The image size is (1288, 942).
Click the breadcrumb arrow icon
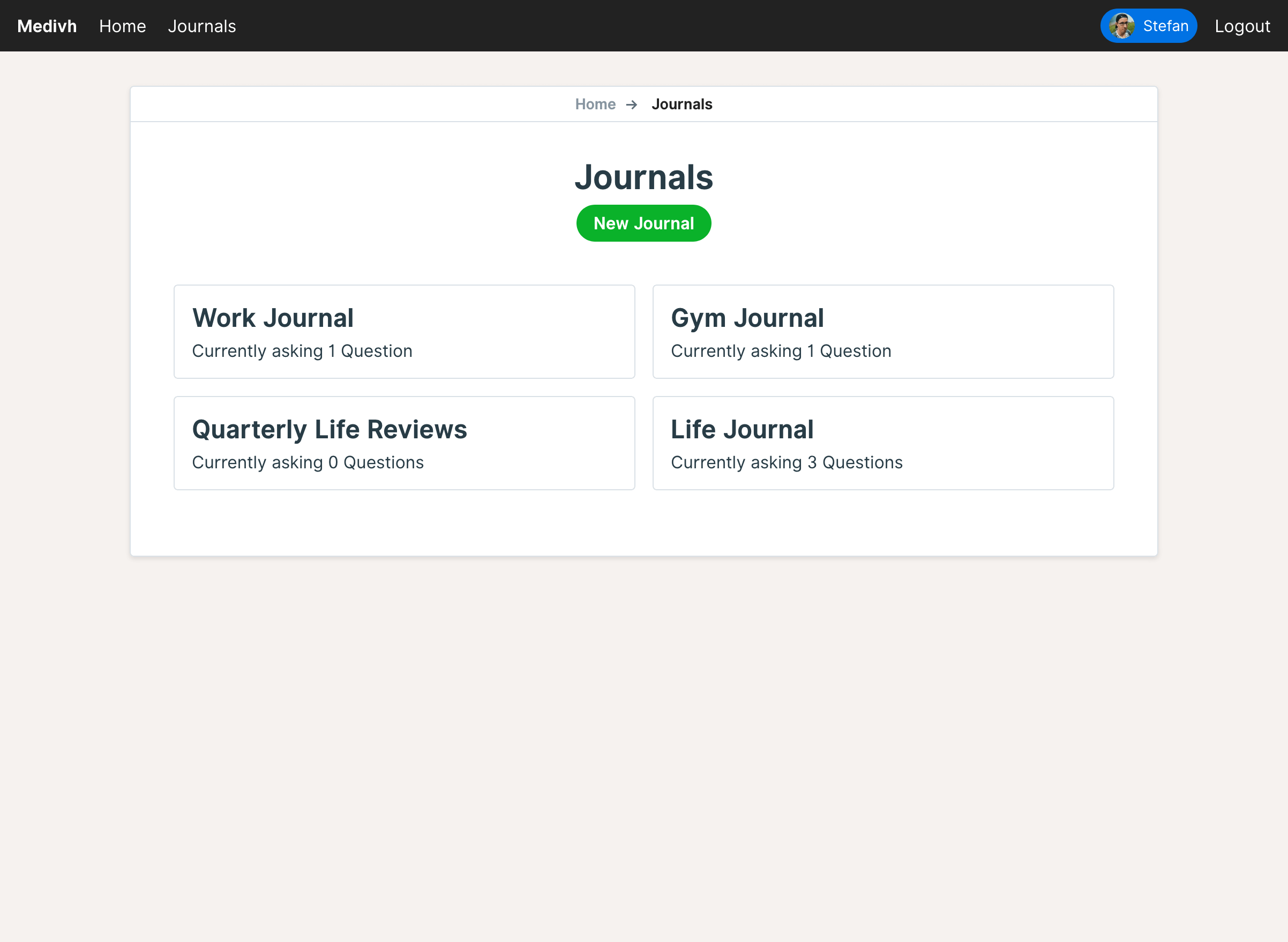point(631,104)
